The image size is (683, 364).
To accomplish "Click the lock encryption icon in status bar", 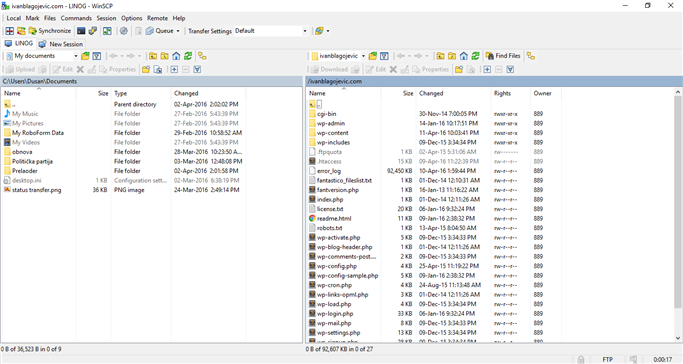I will pos(581,359).
